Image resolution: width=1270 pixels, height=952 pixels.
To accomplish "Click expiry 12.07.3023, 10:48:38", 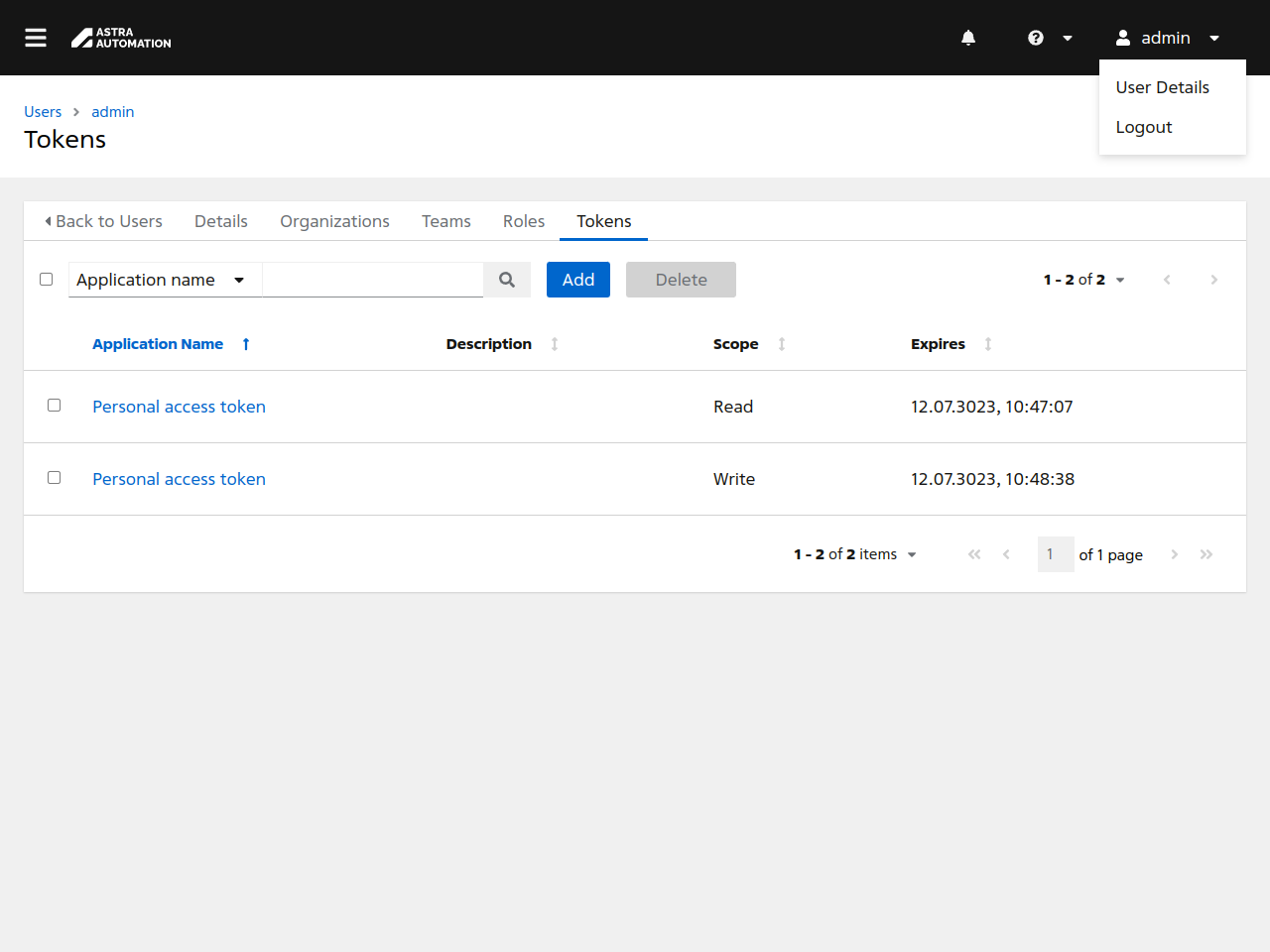I will [993, 479].
